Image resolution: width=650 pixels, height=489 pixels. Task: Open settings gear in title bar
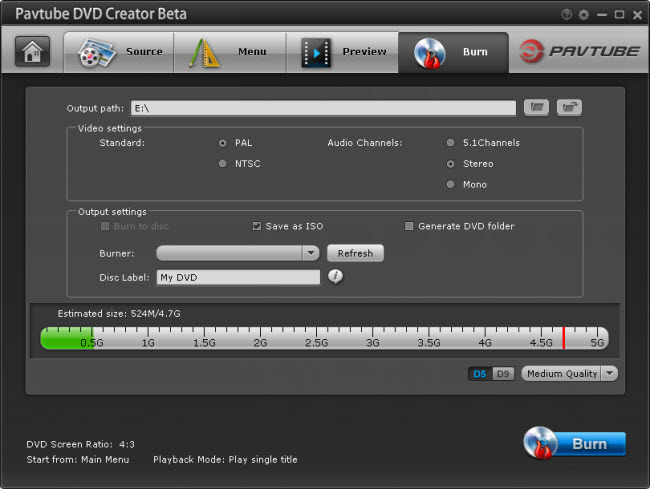click(584, 15)
